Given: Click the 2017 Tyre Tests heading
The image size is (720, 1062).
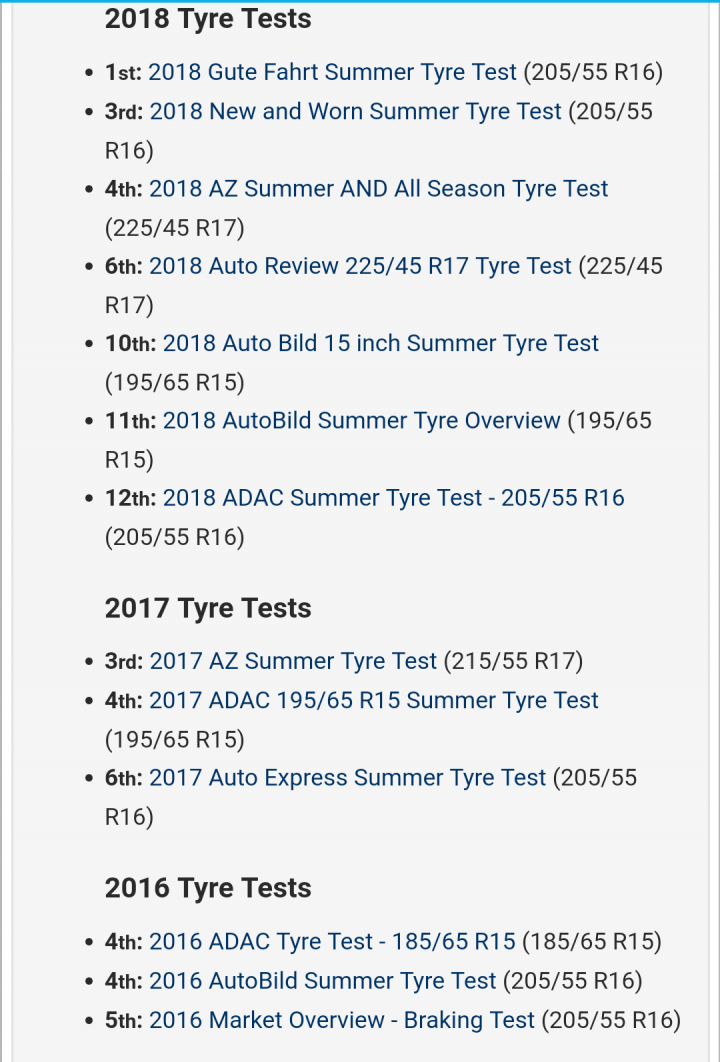Looking at the screenshot, I should pyautogui.click(x=208, y=608).
